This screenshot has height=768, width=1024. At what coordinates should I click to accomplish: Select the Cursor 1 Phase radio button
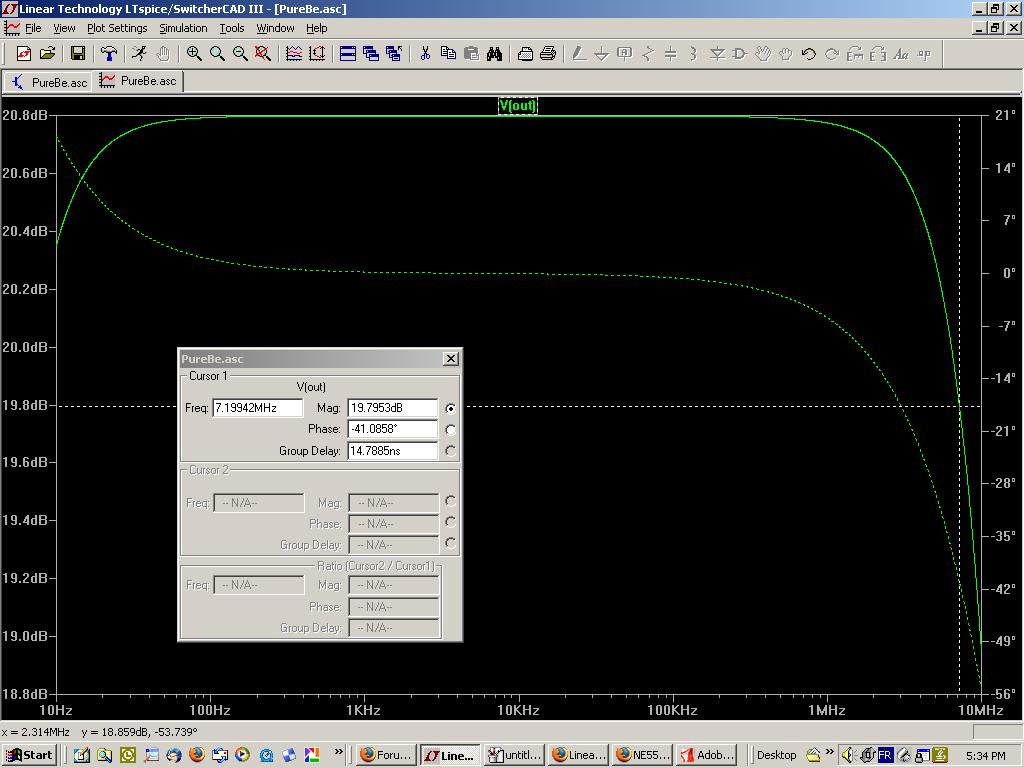450,430
